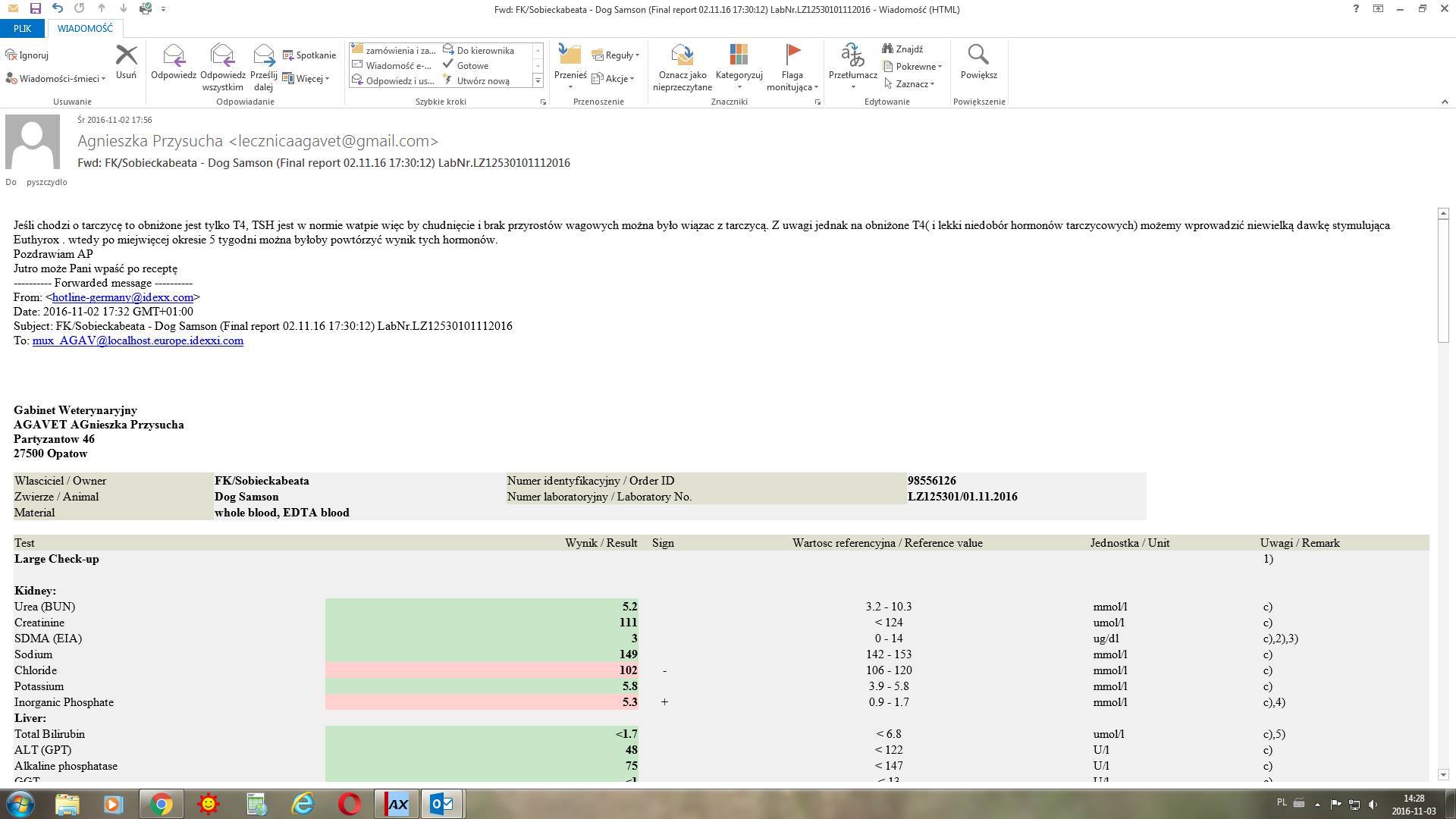Click the mux_AGAV@localhost.europe.idexxi.com link
The image size is (1456, 819).
click(x=137, y=340)
